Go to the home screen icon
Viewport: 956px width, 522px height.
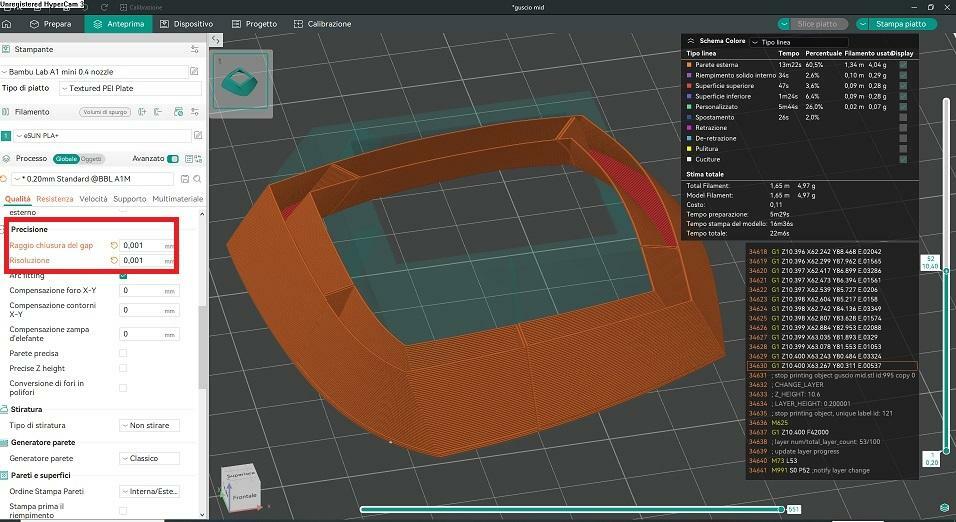click(7, 24)
